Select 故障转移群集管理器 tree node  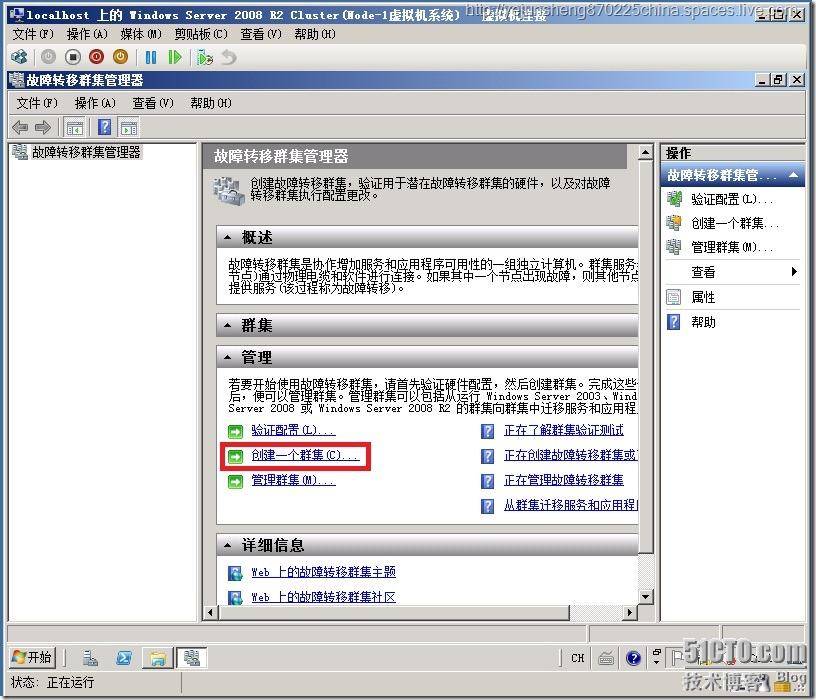86,152
